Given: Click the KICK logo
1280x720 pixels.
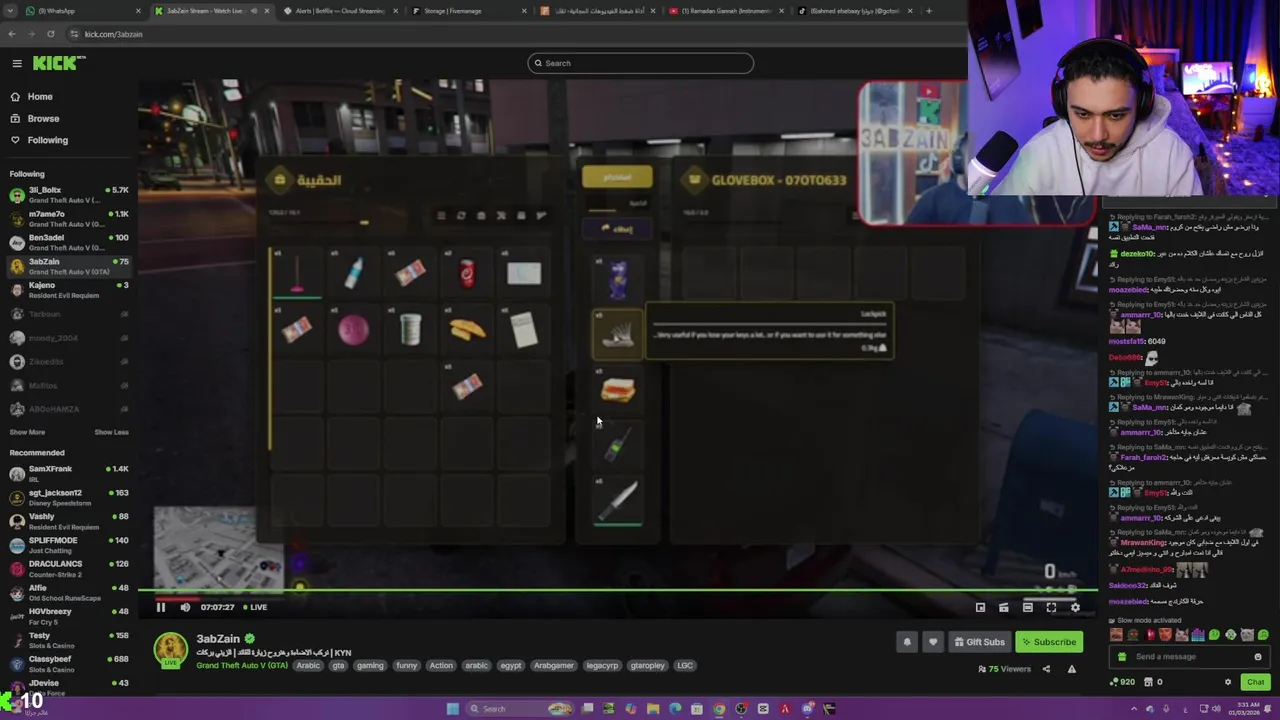Looking at the screenshot, I should (x=59, y=63).
